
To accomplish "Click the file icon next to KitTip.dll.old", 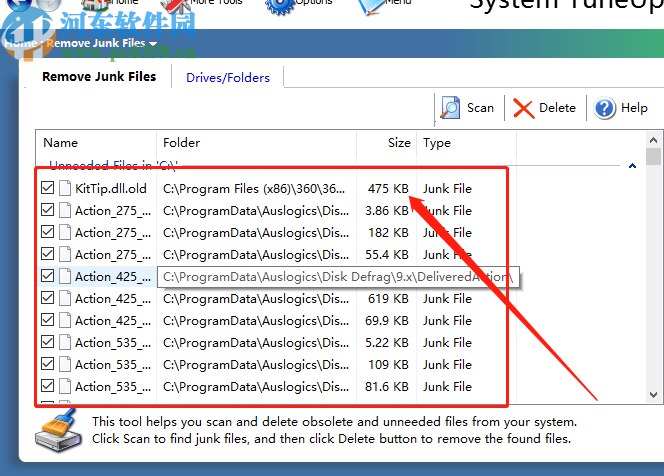I will 65,188.
